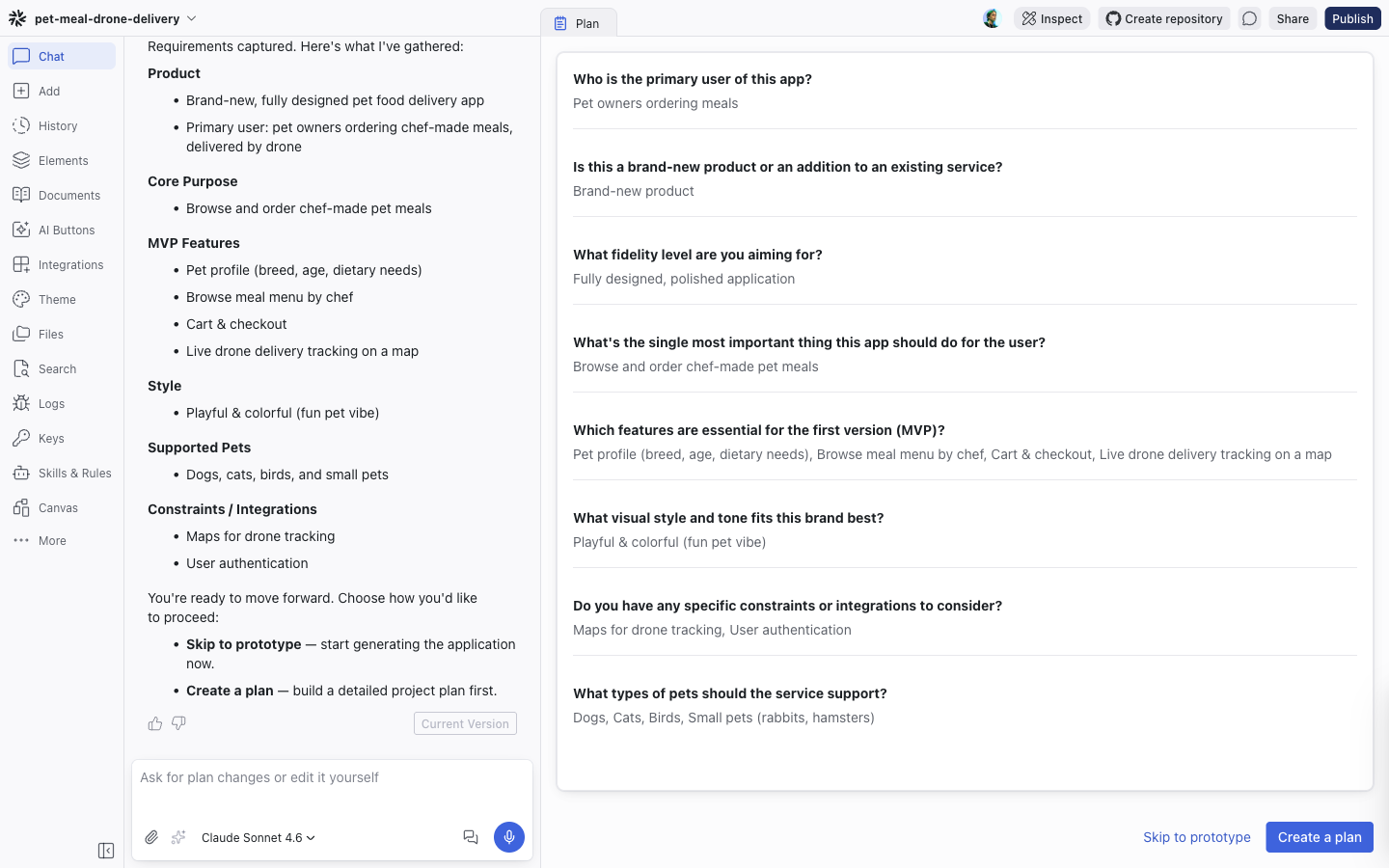
Task: Open History from the sidebar
Action: click(x=62, y=125)
